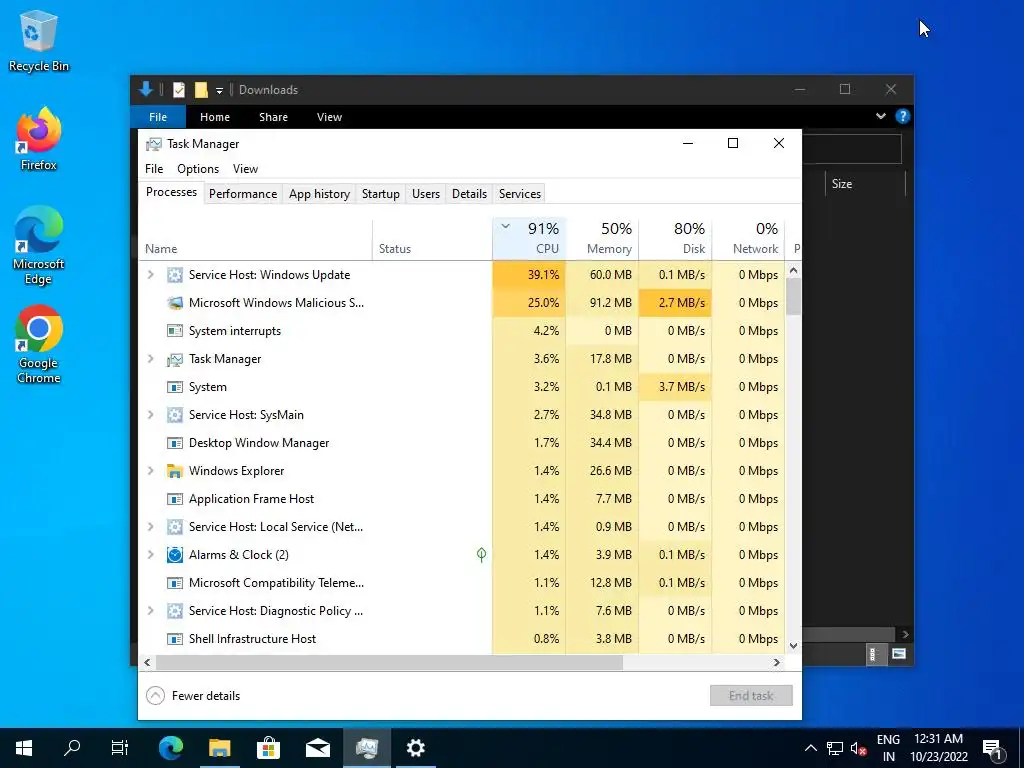Screen dimensions: 1024x768
Task: Switch to the App history tab
Action: 319,194
